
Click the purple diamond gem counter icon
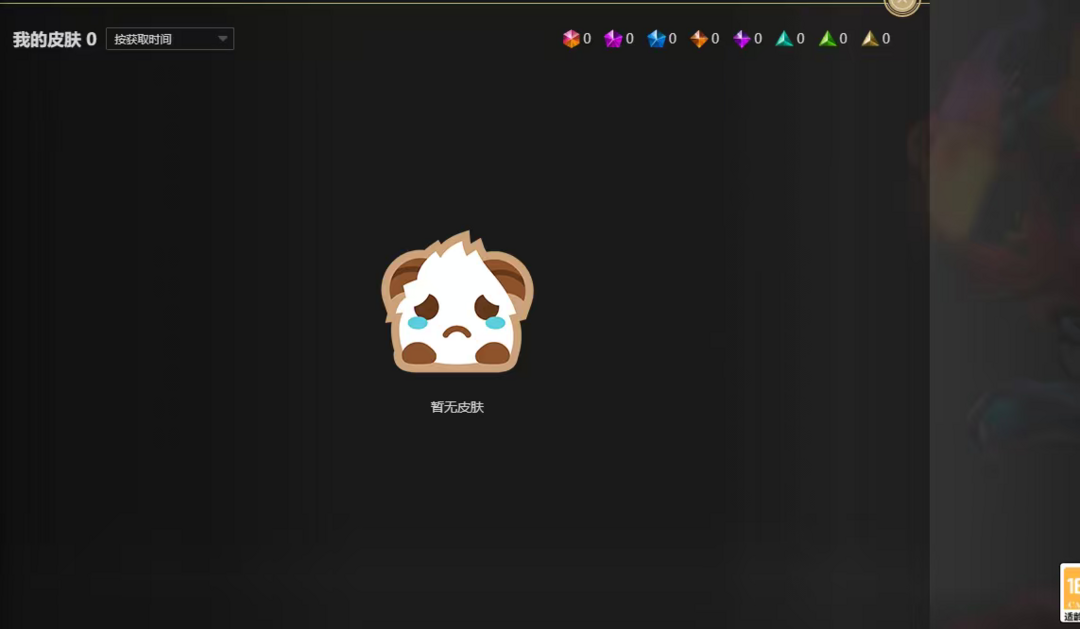coord(742,39)
